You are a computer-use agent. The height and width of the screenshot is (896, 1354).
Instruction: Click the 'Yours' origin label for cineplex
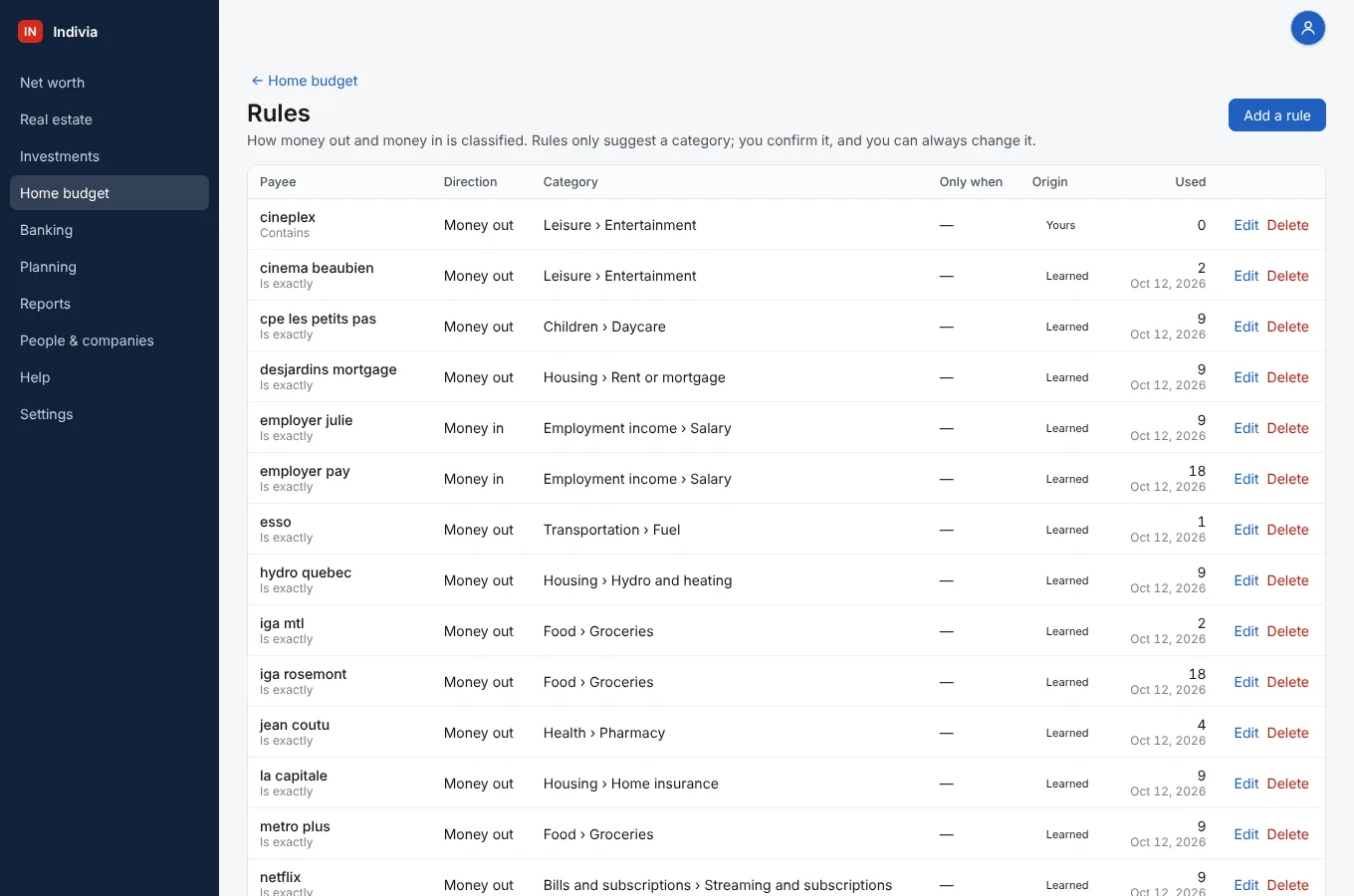[x=1060, y=225]
